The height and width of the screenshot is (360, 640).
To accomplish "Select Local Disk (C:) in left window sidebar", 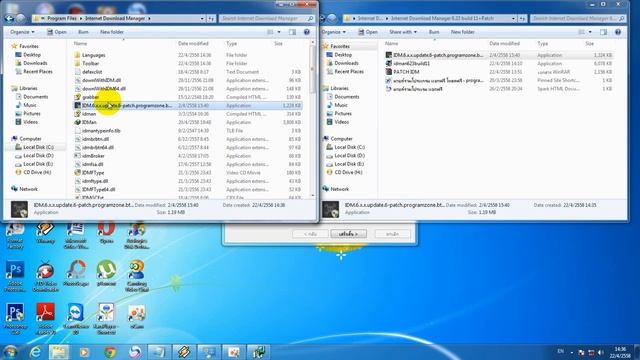I will pyautogui.click(x=38, y=147).
